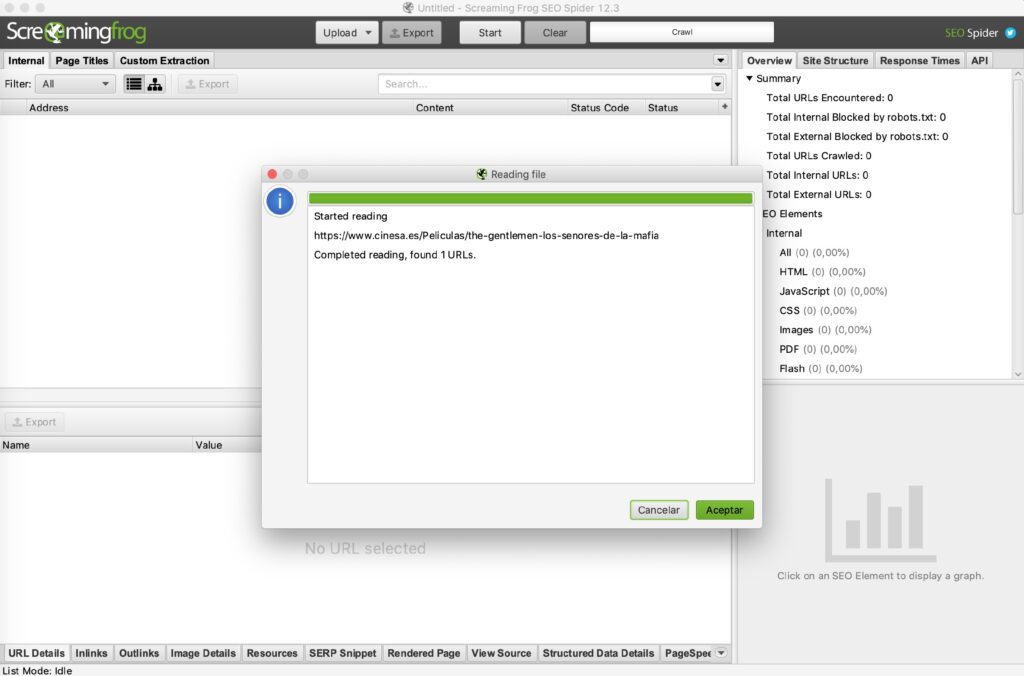Select CSS under Internal
This screenshot has height=676, width=1024.
(818, 310)
